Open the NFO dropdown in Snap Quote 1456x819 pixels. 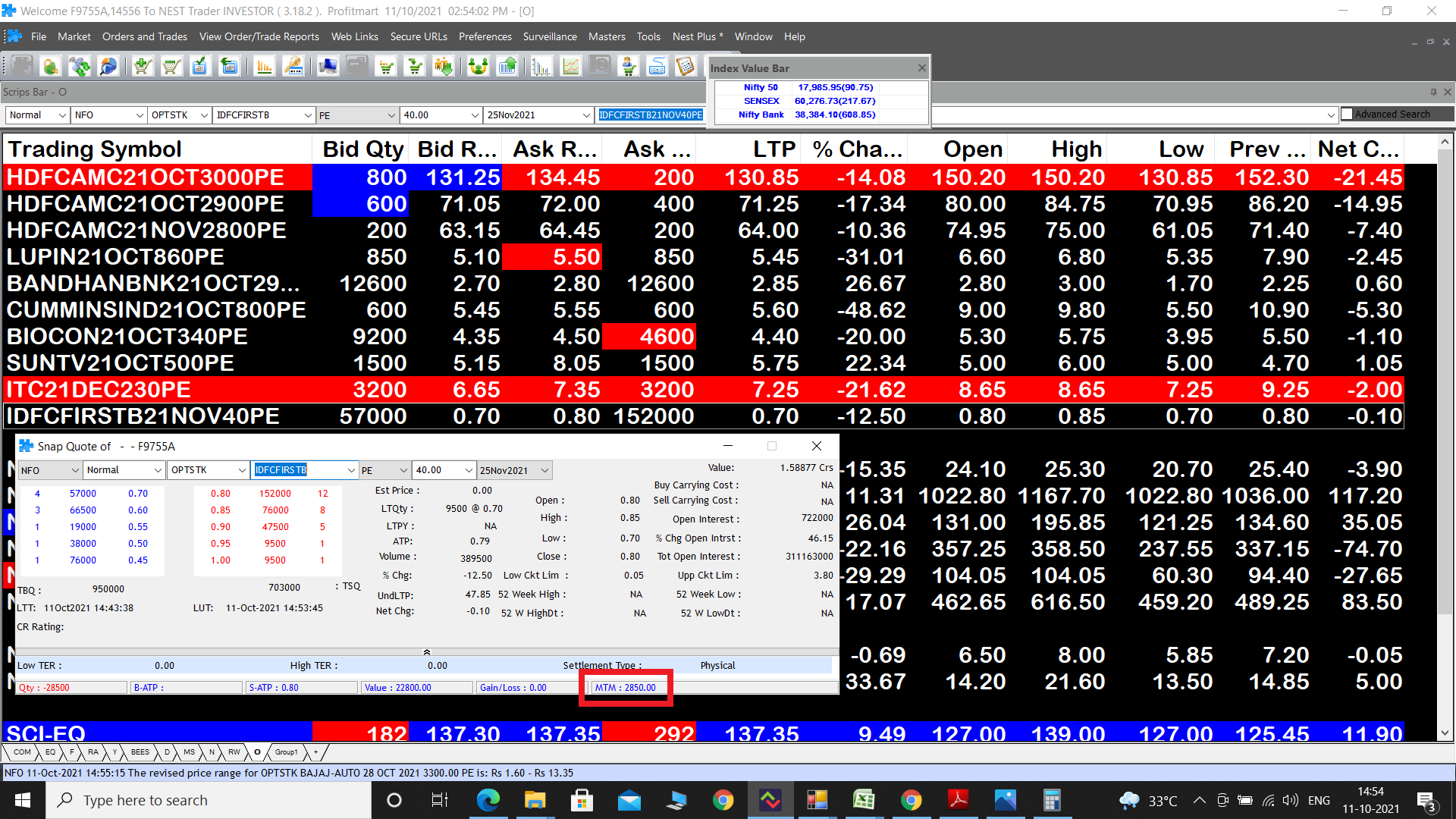click(x=49, y=470)
